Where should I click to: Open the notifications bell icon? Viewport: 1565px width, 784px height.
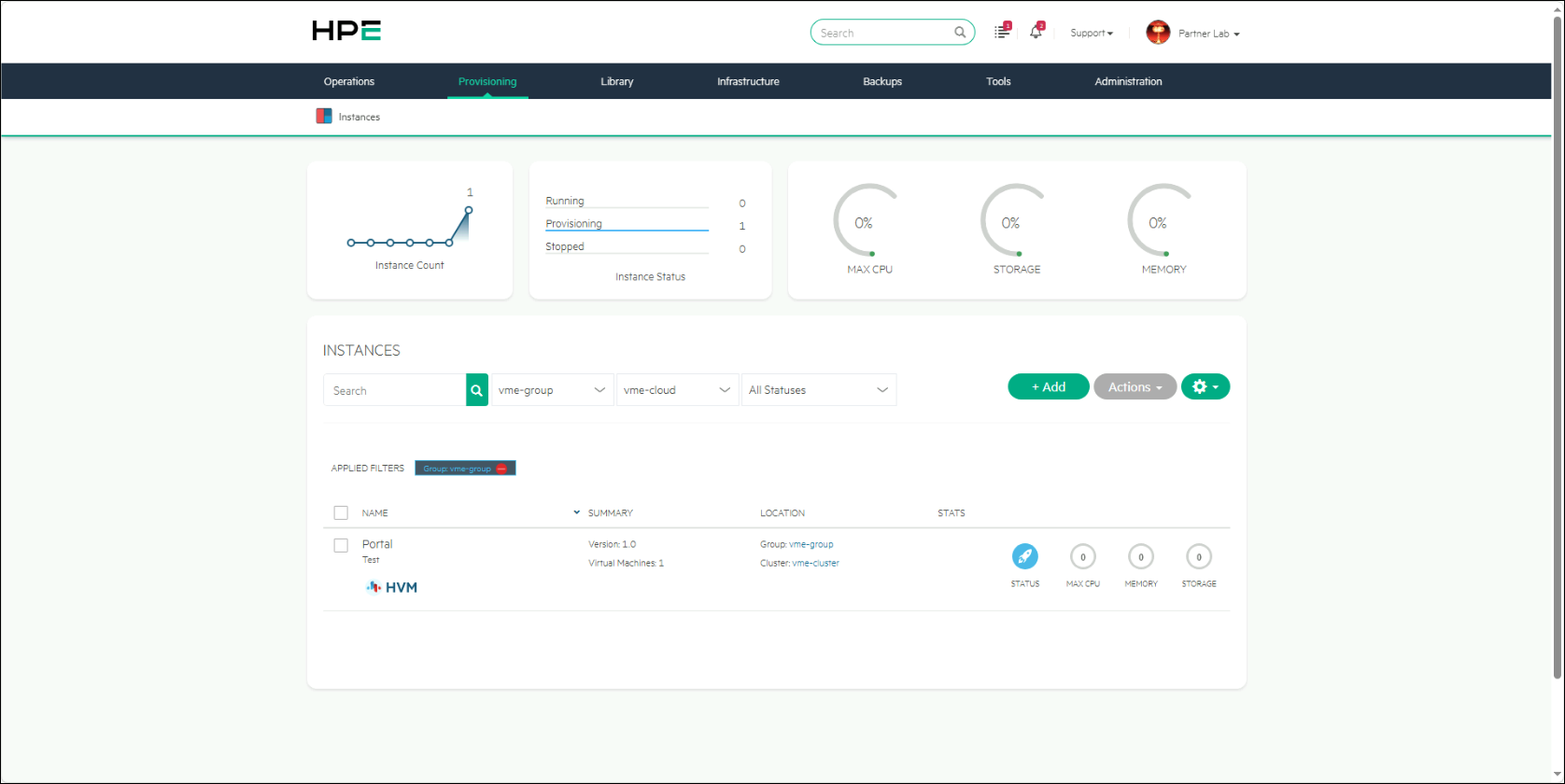(x=1036, y=32)
